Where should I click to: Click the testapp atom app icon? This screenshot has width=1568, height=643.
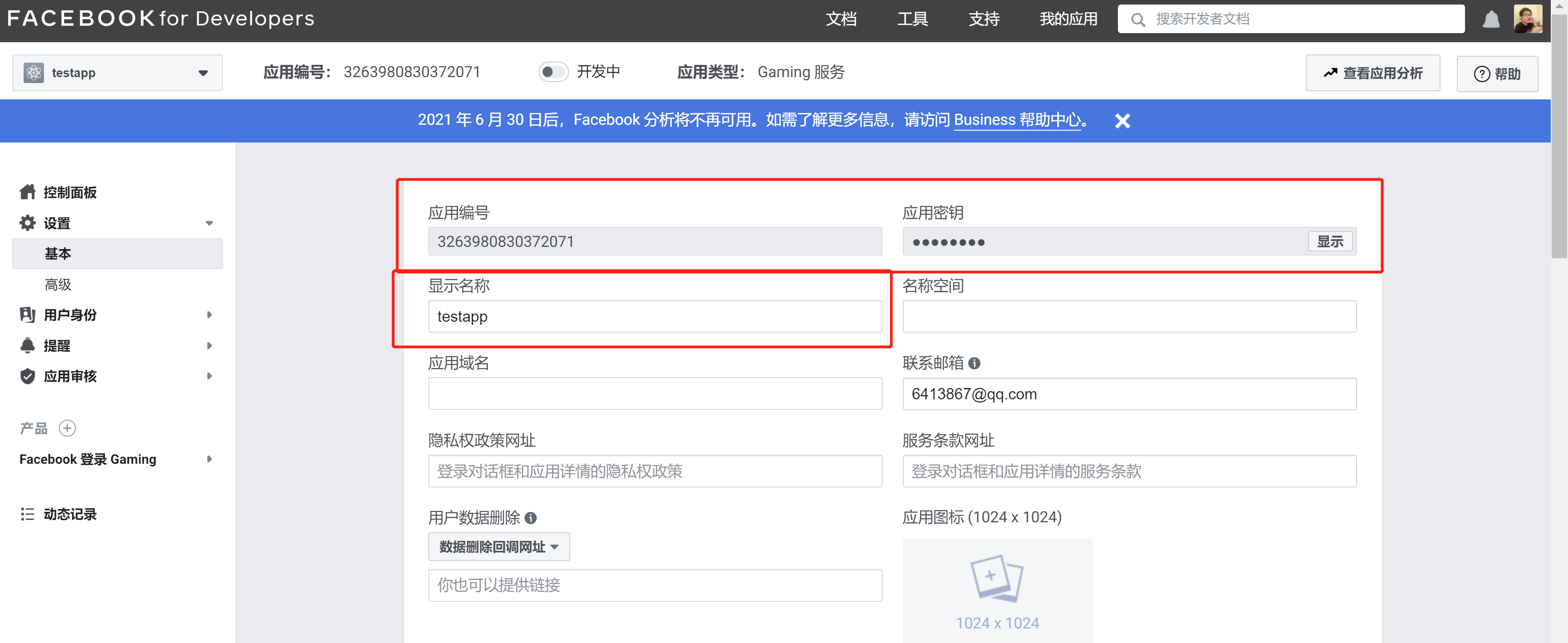pos(34,73)
